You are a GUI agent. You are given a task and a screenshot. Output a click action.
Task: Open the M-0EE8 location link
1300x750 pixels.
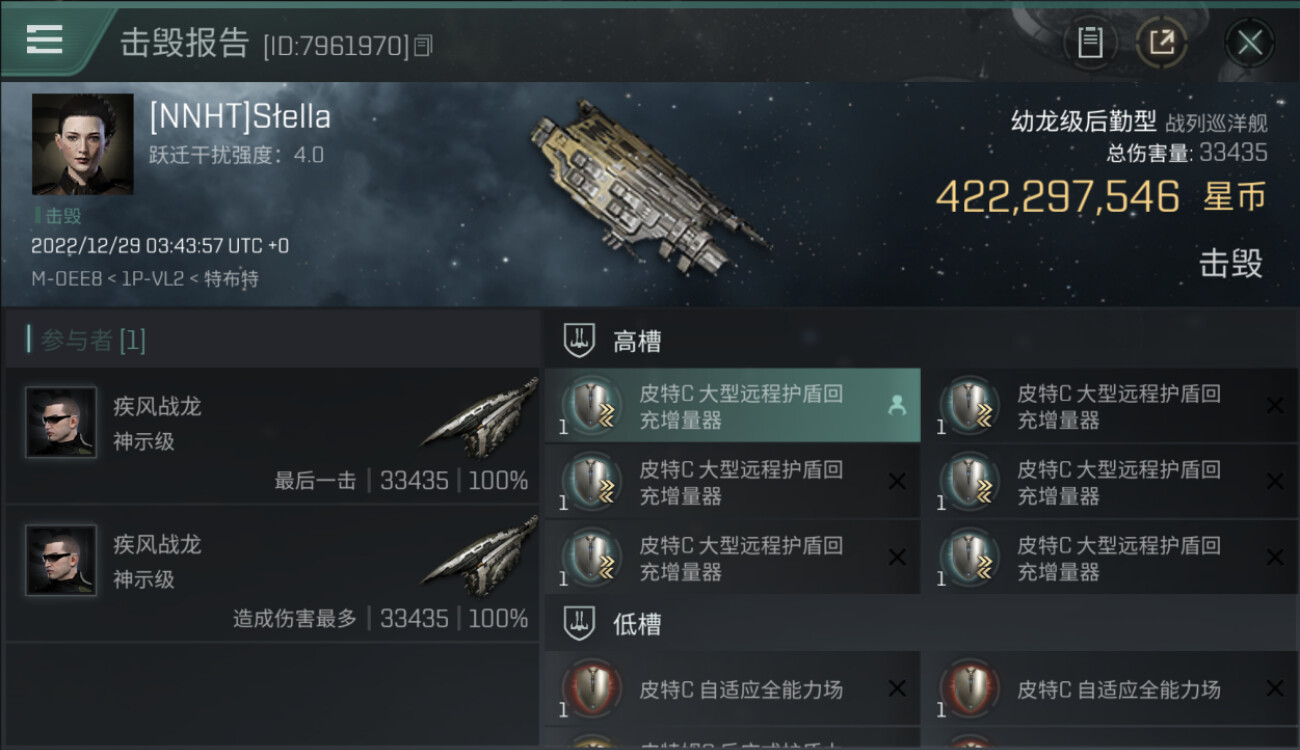coord(67,279)
